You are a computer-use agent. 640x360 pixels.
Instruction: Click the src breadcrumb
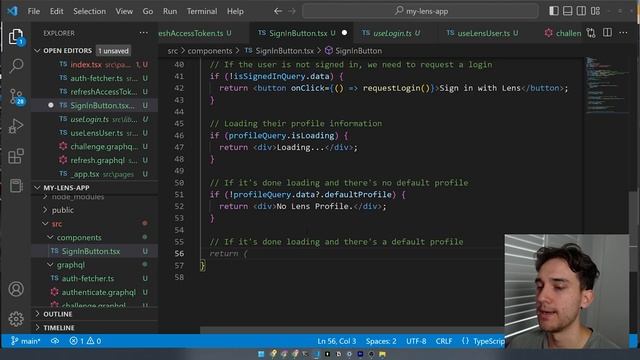point(173,51)
